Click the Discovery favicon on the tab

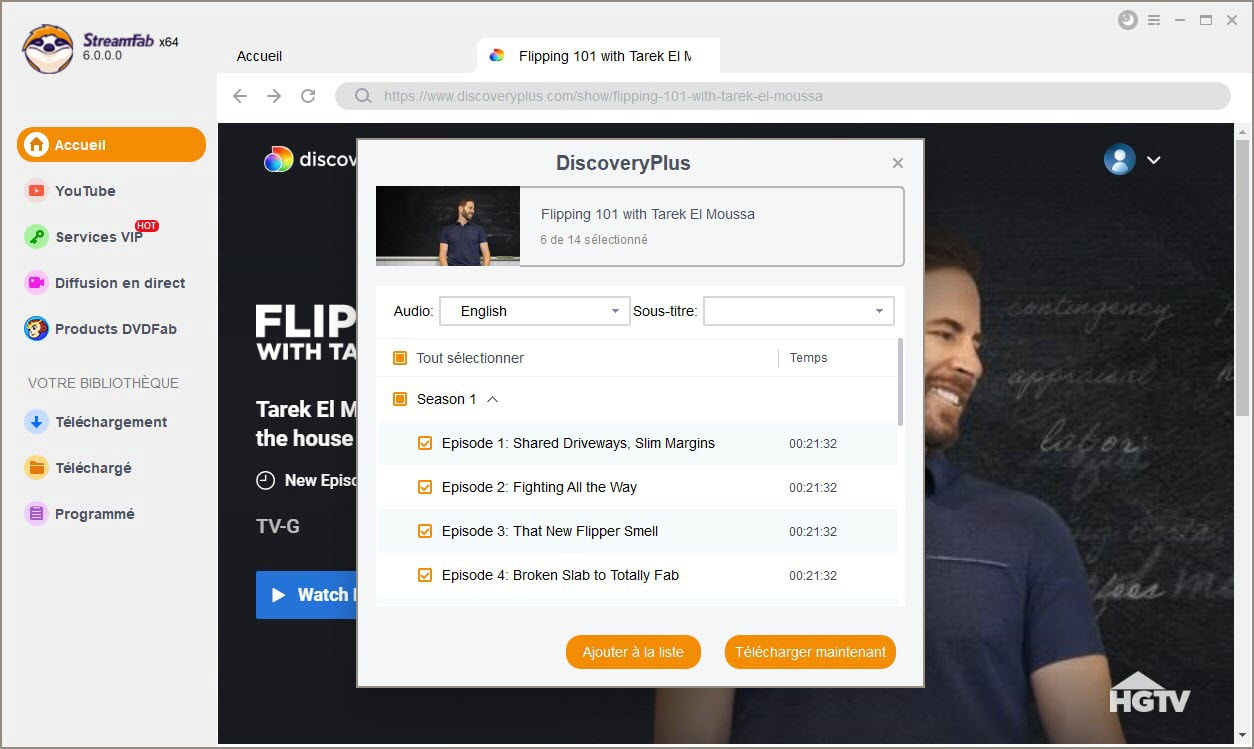coord(497,56)
